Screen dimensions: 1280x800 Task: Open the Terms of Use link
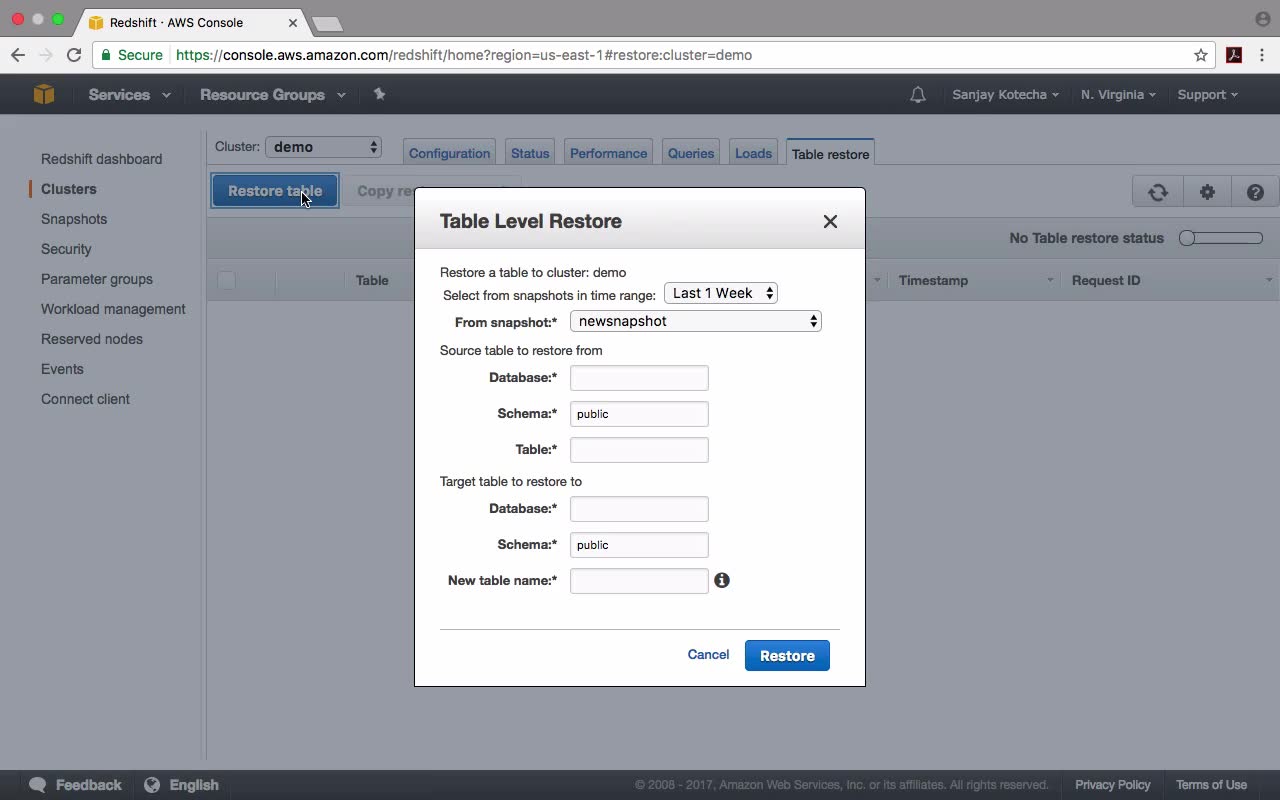pos(1211,785)
